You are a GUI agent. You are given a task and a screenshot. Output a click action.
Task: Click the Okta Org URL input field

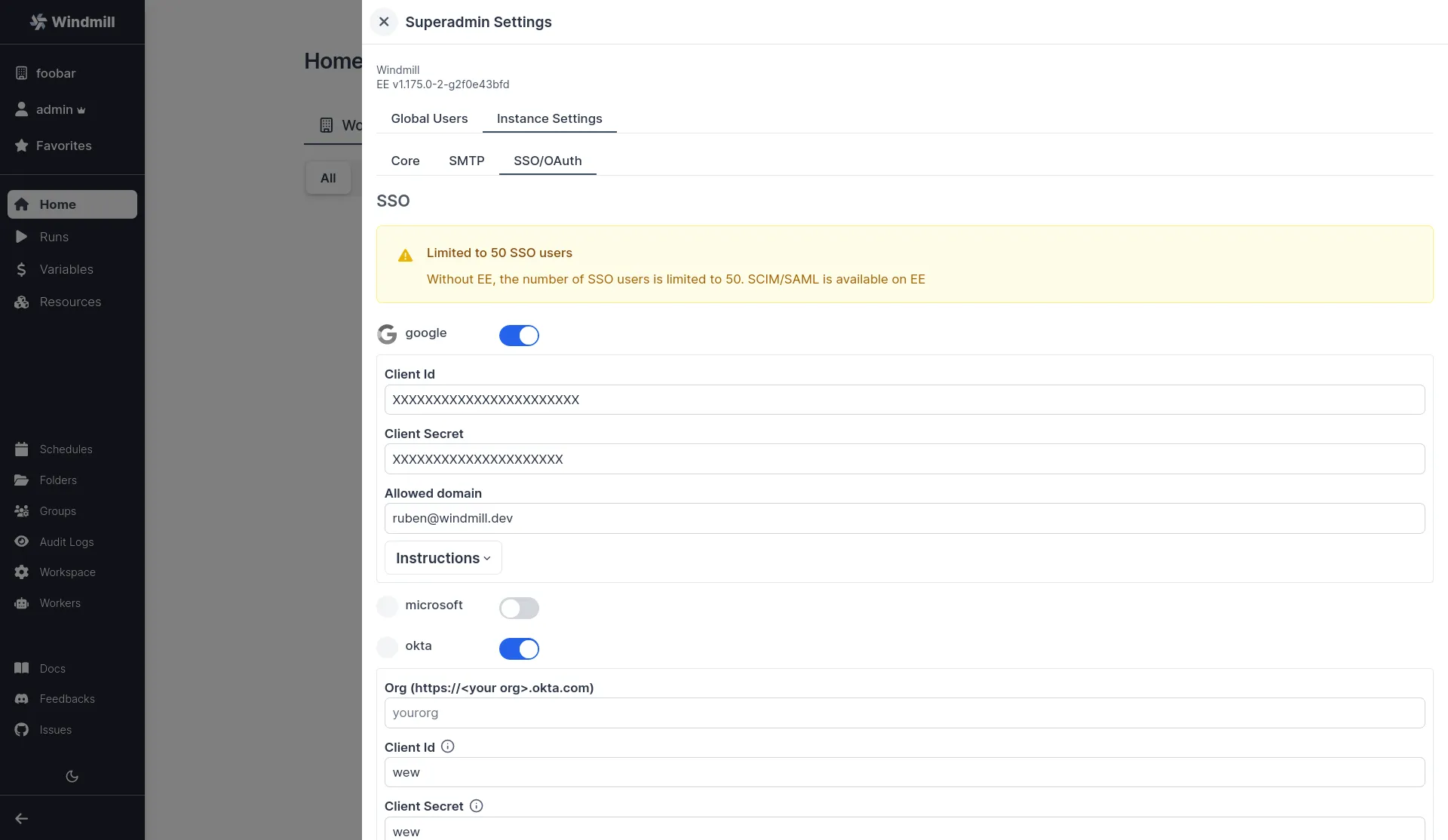[904, 713]
